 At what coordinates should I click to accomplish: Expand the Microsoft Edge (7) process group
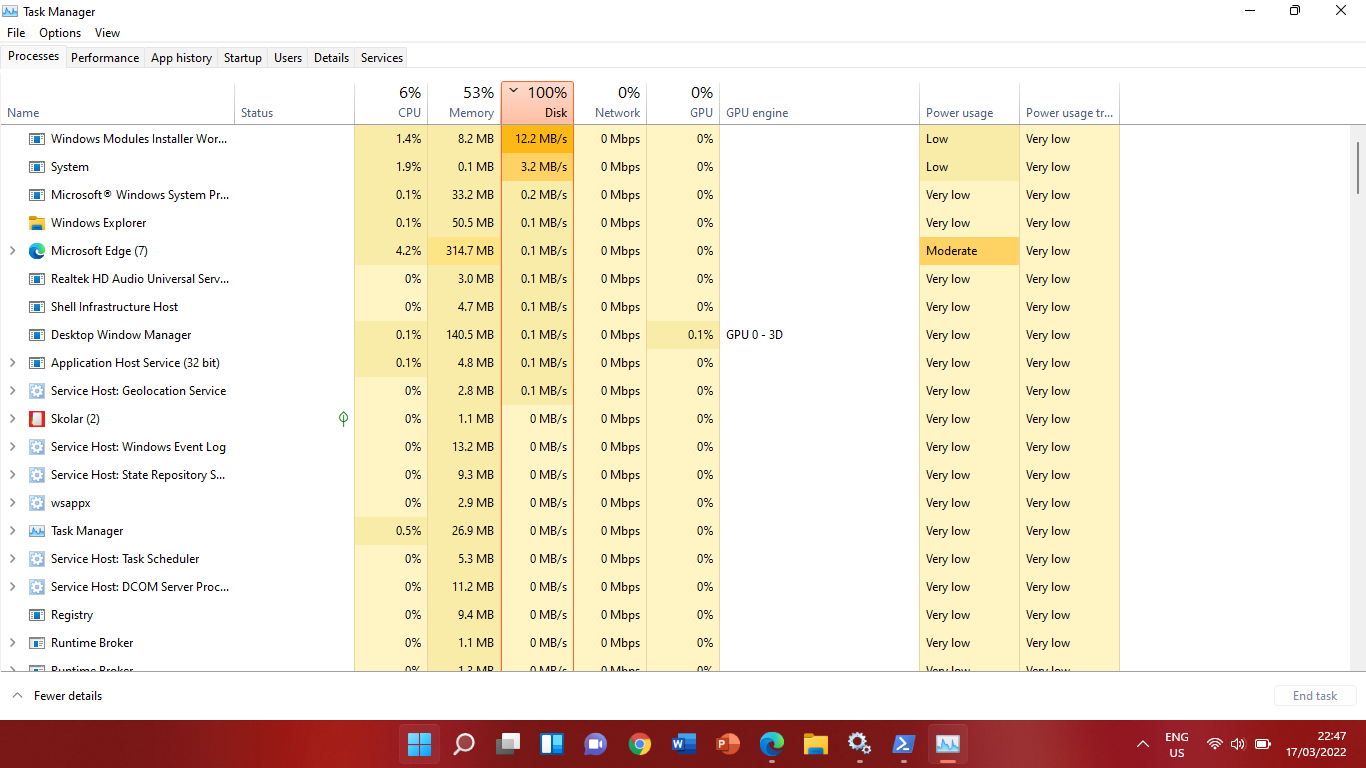pyautogui.click(x=13, y=251)
